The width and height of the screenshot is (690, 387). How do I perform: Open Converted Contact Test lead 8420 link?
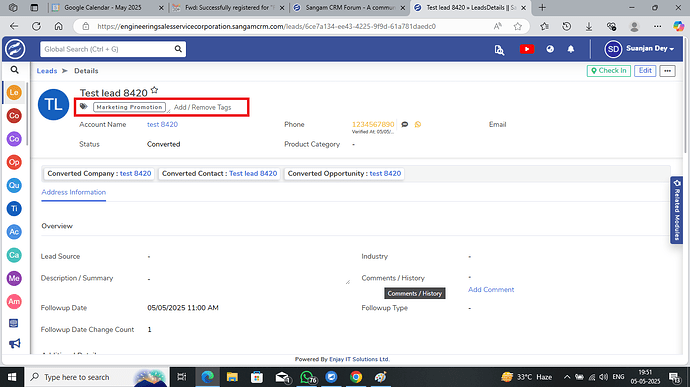pyautogui.click(x=253, y=173)
